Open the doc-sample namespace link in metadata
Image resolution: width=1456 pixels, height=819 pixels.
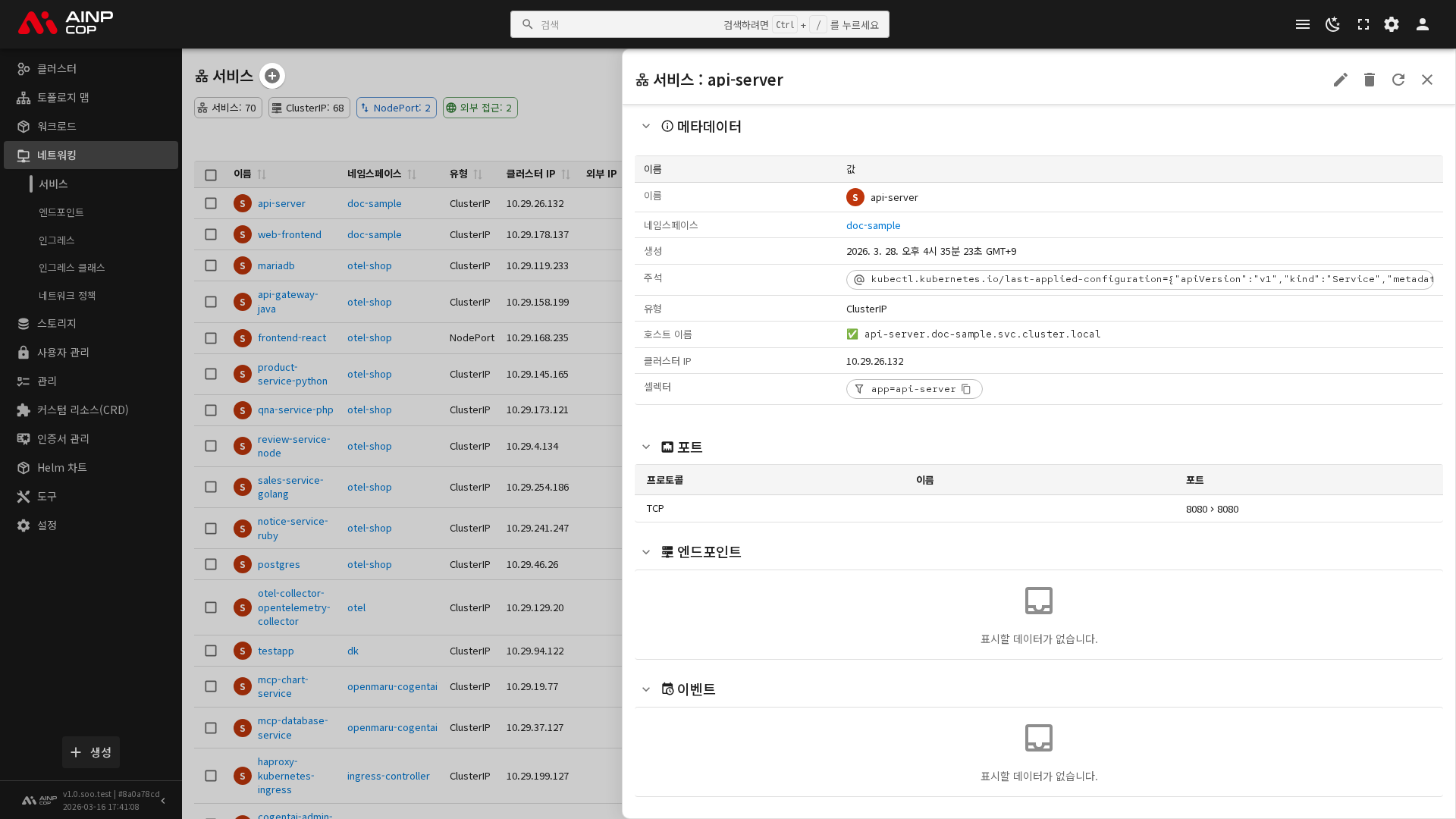[873, 225]
